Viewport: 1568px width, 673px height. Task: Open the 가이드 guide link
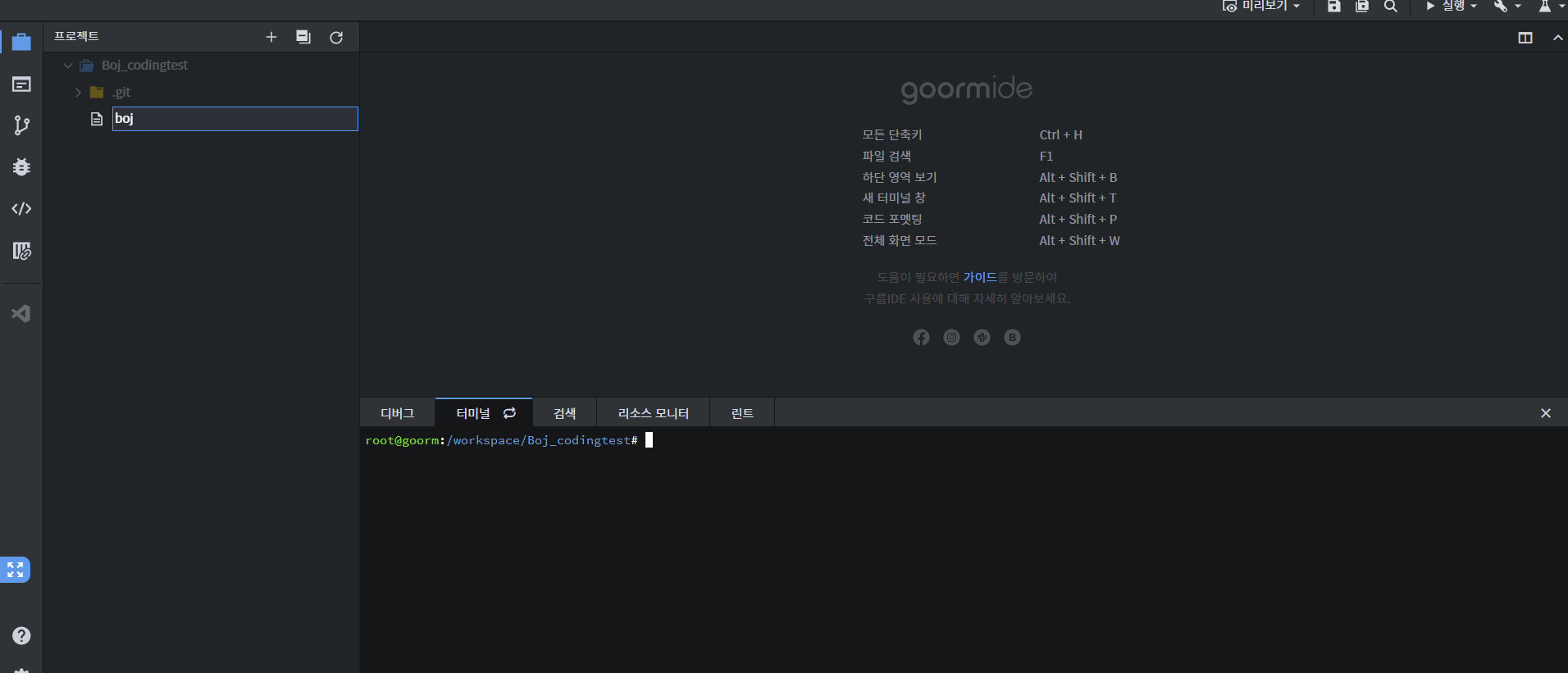(980, 277)
